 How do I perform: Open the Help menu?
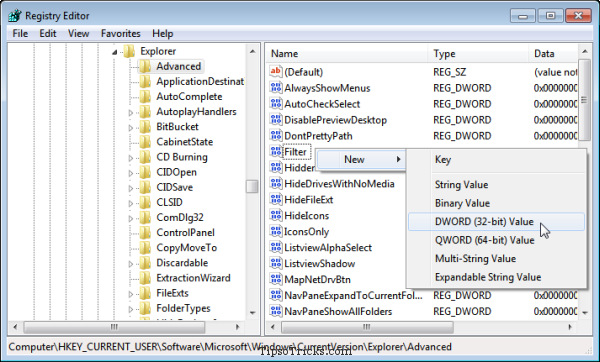click(x=163, y=33)
